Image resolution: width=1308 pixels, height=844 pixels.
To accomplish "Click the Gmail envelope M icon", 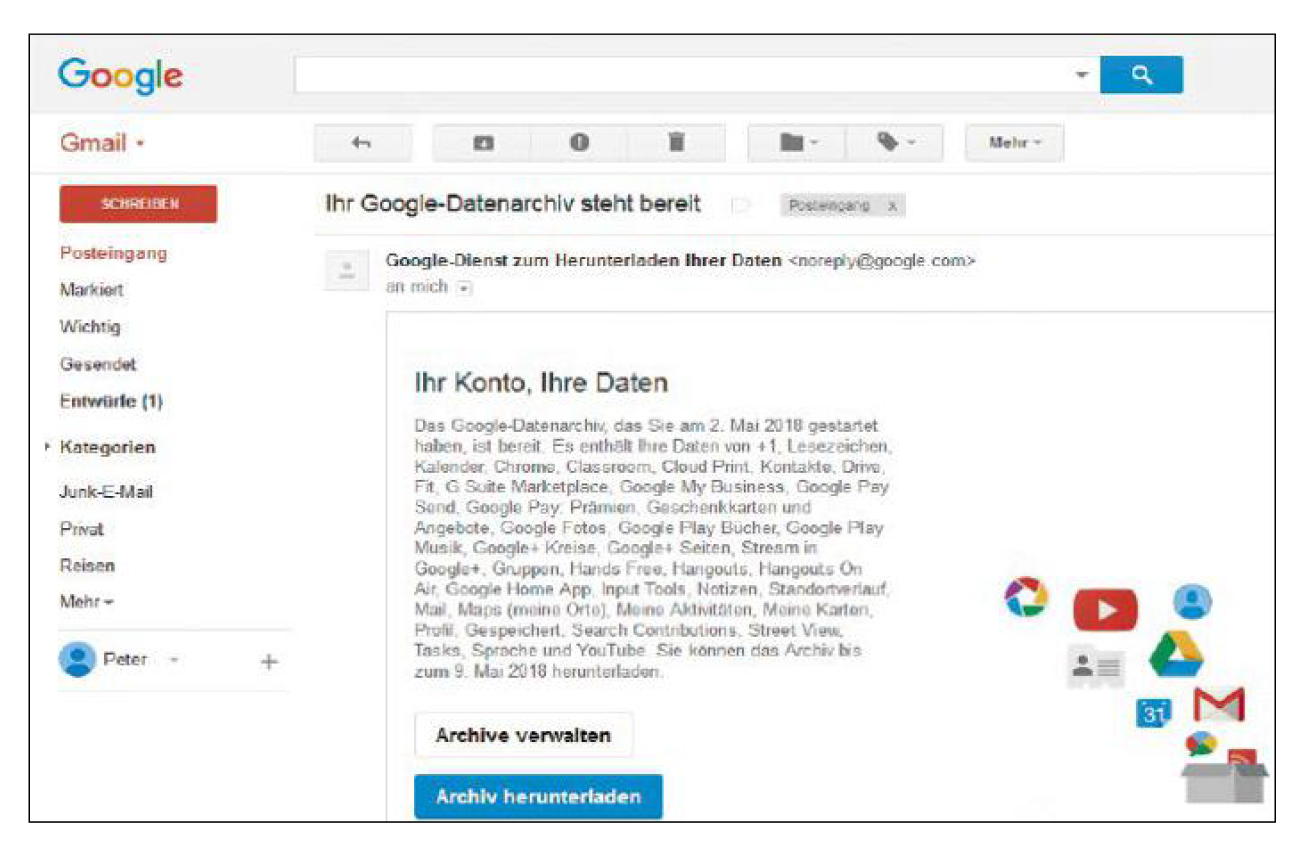I will 1219,704.
